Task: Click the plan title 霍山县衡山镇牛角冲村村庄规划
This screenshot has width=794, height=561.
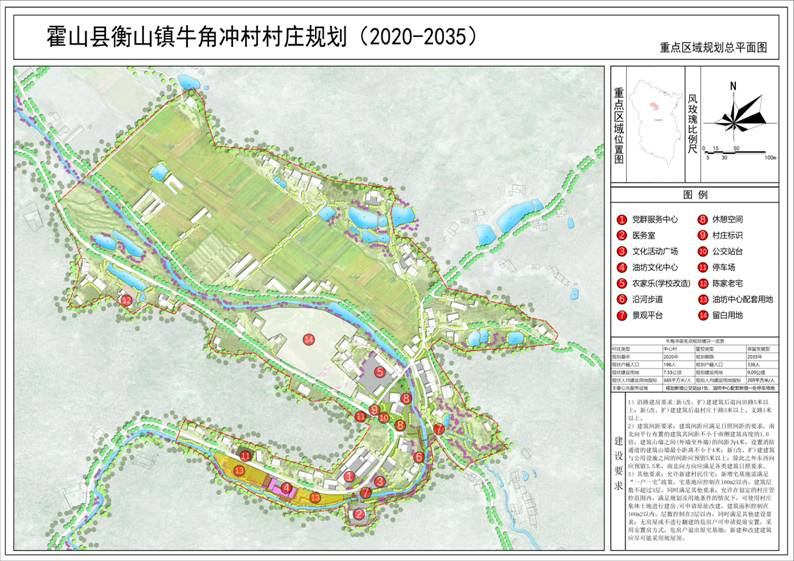Action: [198, 37]
